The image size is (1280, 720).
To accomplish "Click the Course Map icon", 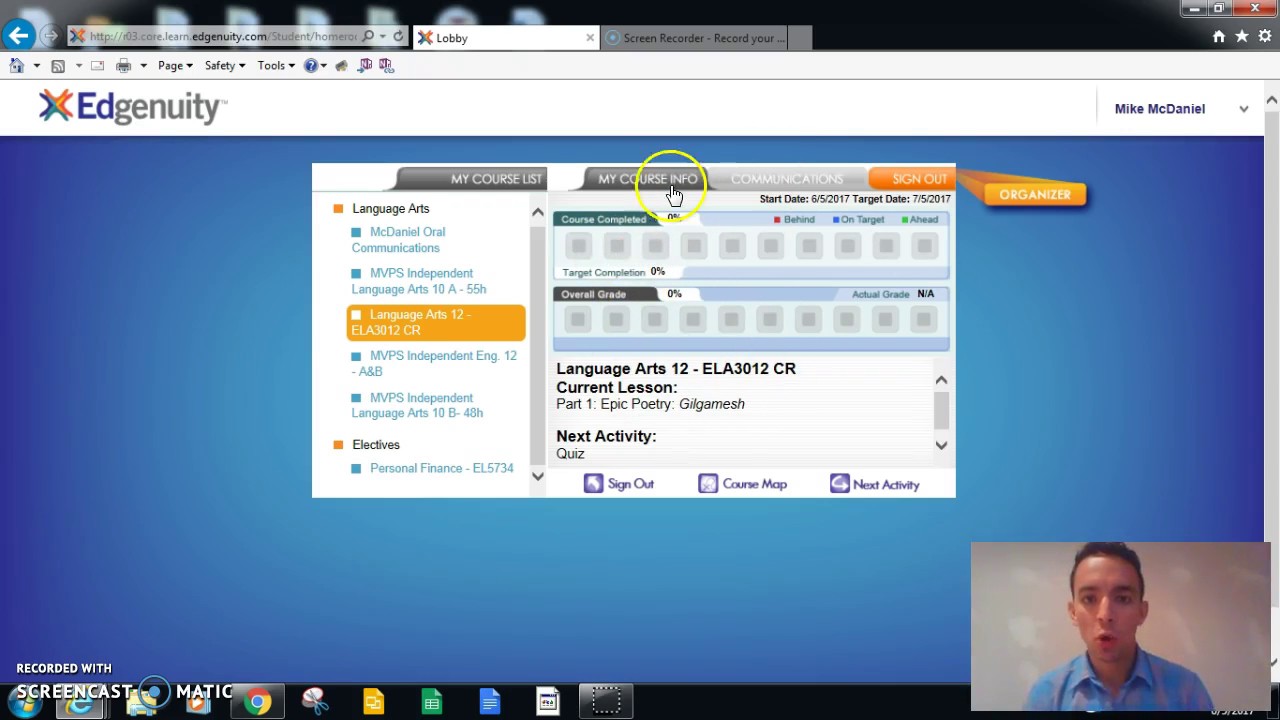I will 708,484.
